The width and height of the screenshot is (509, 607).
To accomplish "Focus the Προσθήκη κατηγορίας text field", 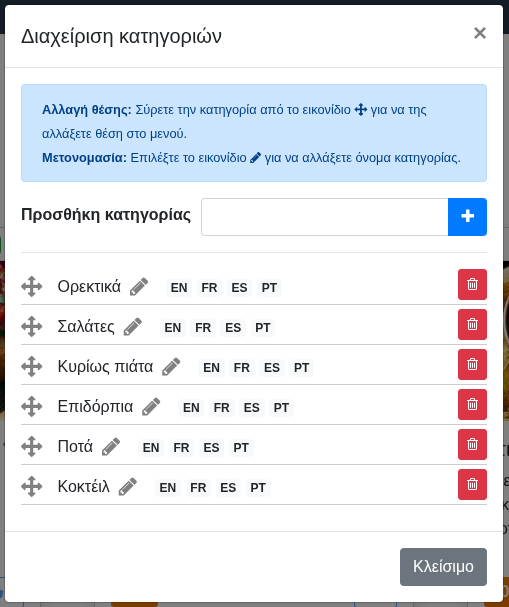I will pyautogui.click(x=325, y=217).
